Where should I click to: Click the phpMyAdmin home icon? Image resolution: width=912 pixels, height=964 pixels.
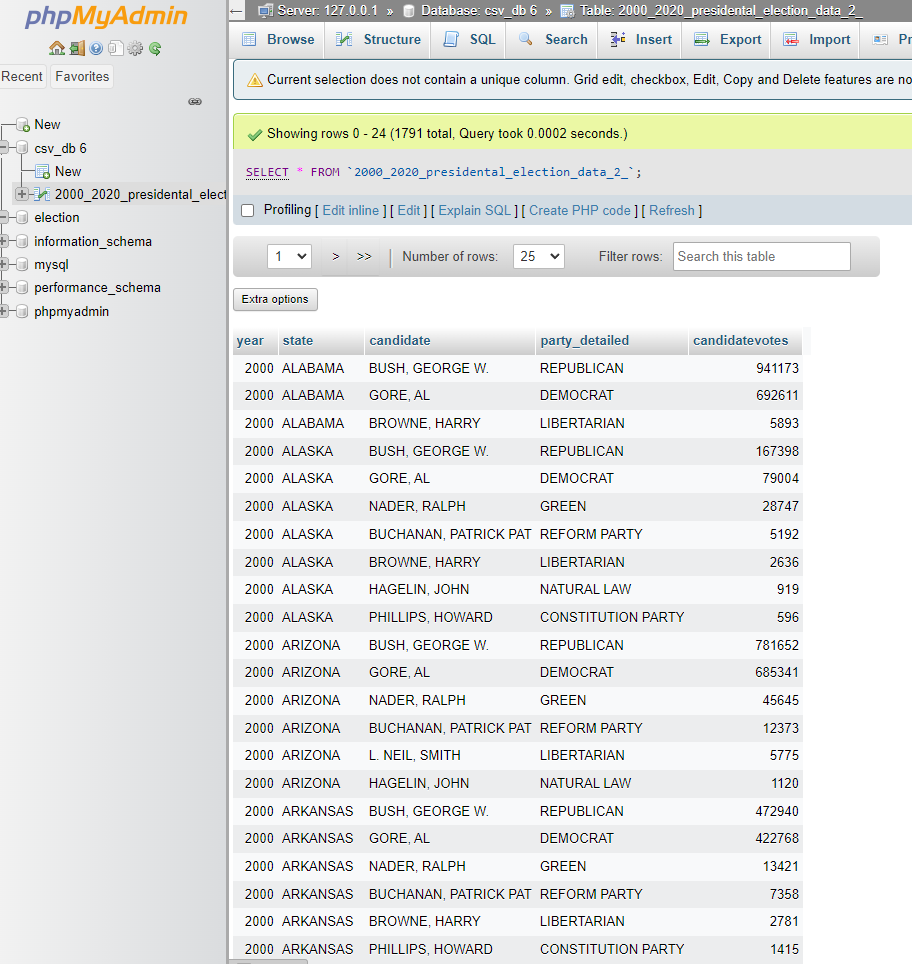click(56, 49)
